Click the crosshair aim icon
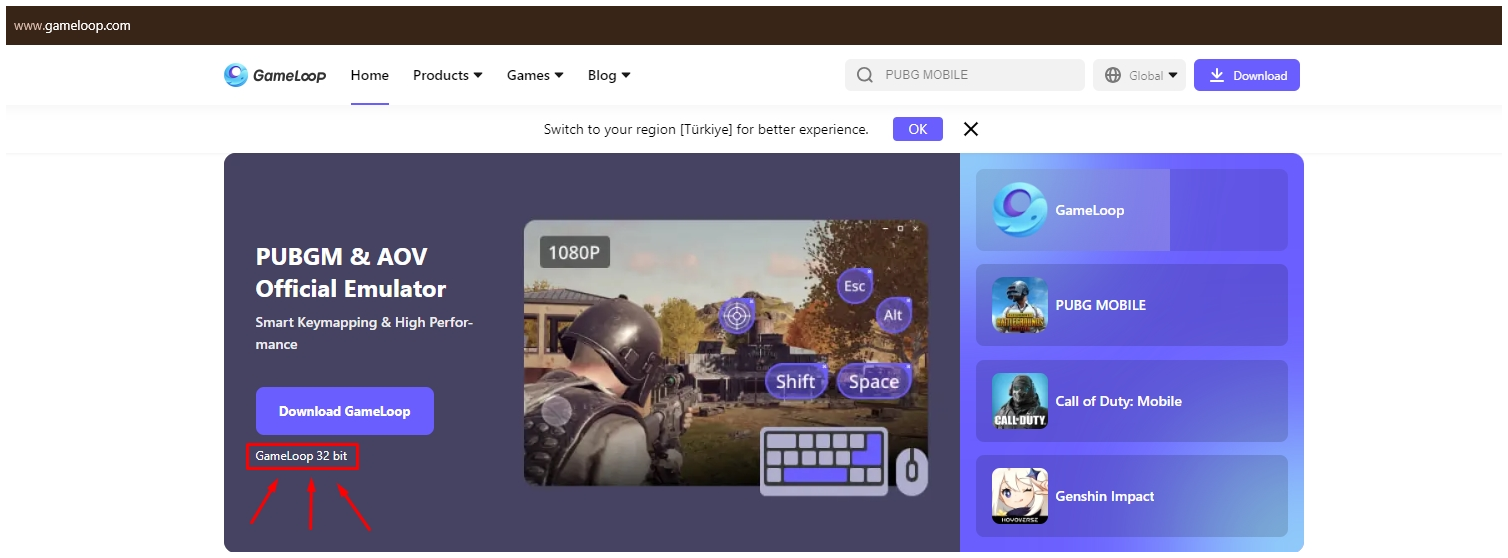The height and width of the screenshot is (558, 1508). (x=738, y=317)
